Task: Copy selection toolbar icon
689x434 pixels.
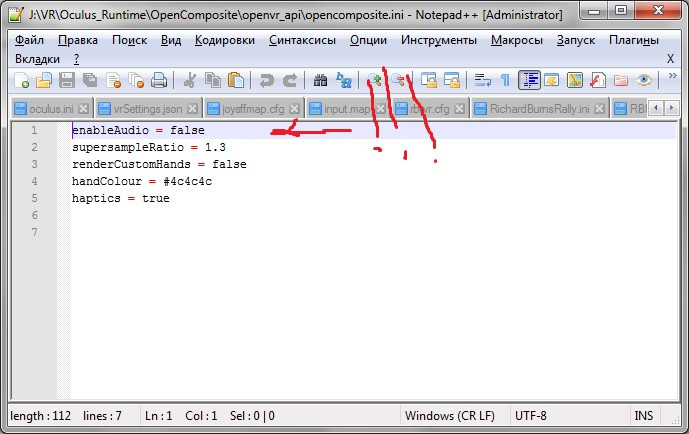Action: 213,80
